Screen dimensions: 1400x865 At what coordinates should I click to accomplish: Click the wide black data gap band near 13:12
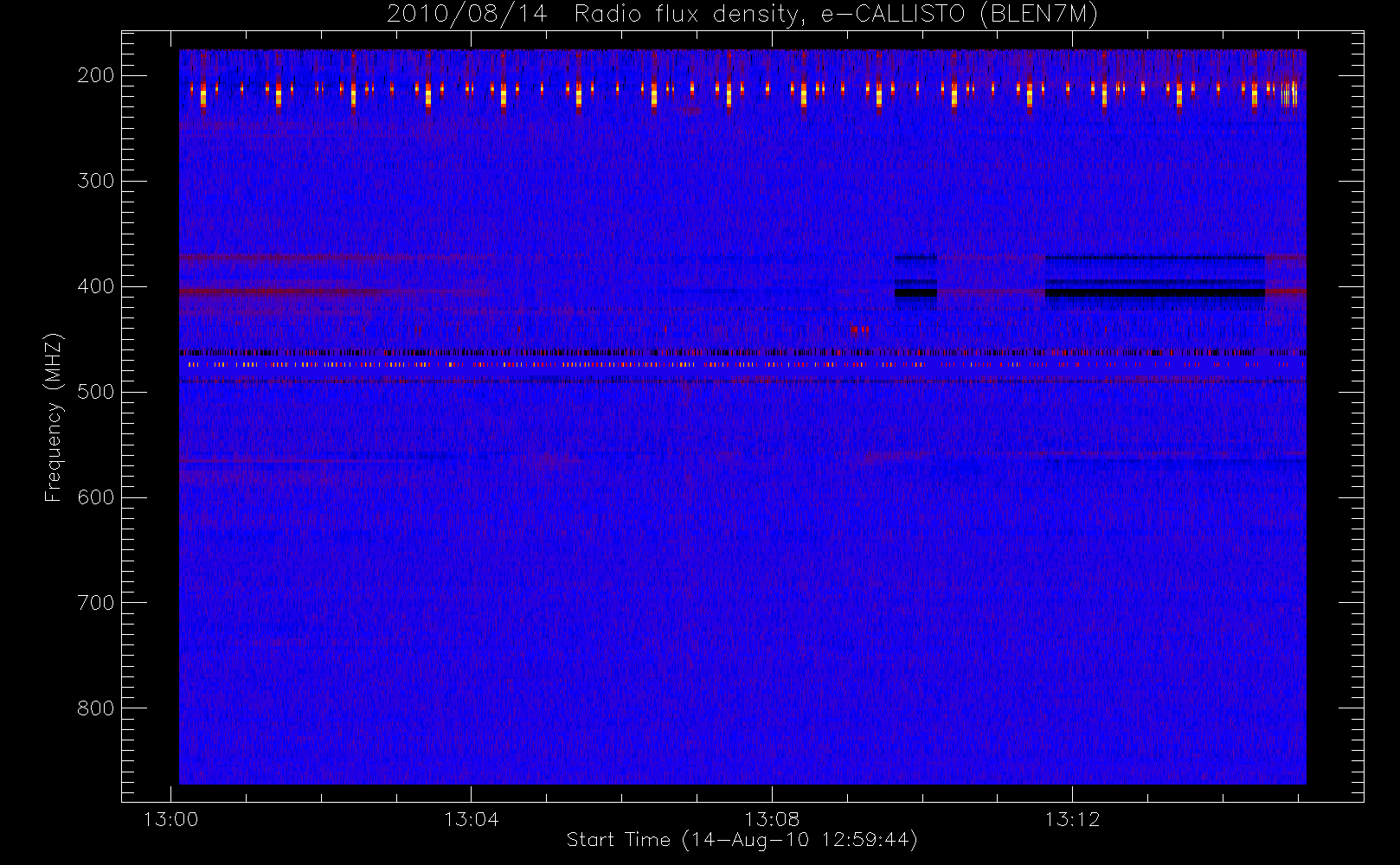click(x=1155, y=293)
